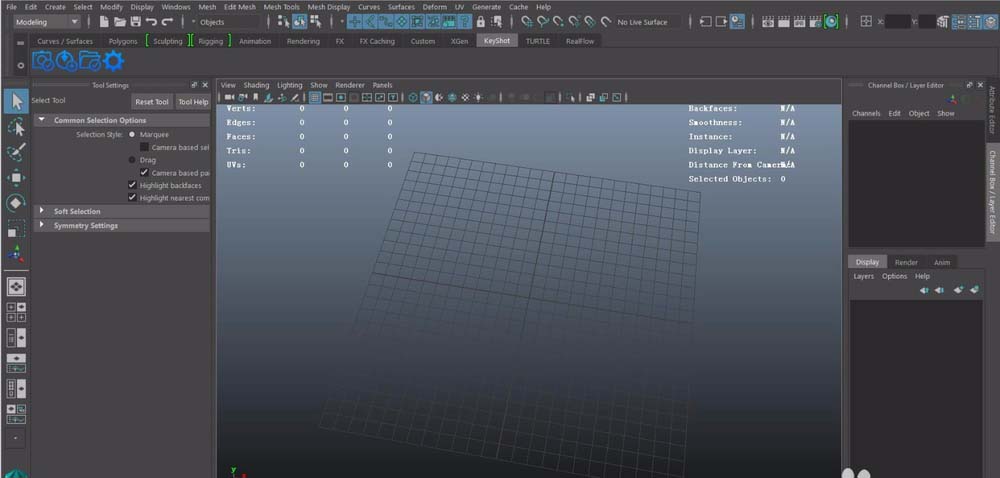Open Layers menu in Layer Editor
Image resolution: width=1000 pixels, height=478 pixels.
click(864, 276)
